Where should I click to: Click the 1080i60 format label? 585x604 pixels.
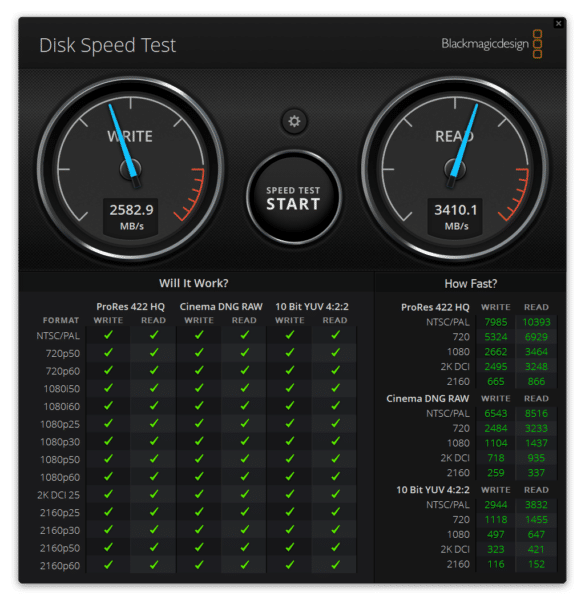62,407
